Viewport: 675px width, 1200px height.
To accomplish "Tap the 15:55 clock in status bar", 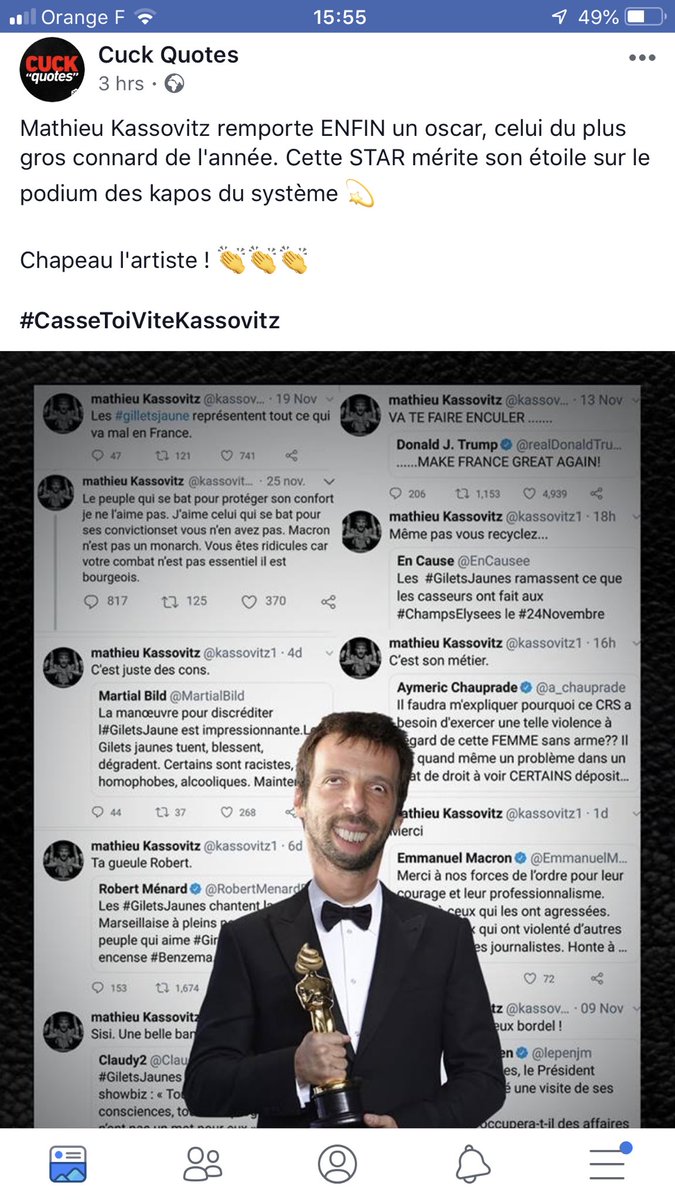I will (x=337, y=17).
